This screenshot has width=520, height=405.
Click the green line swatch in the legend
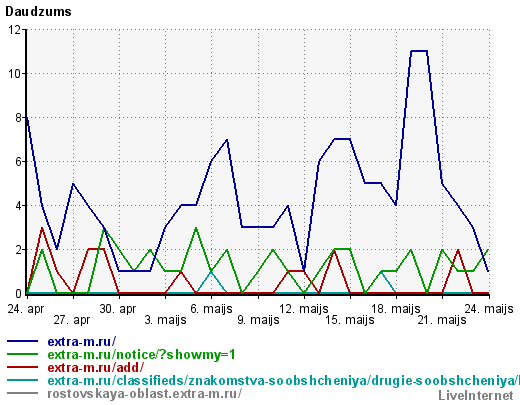[x=22, y=354]
